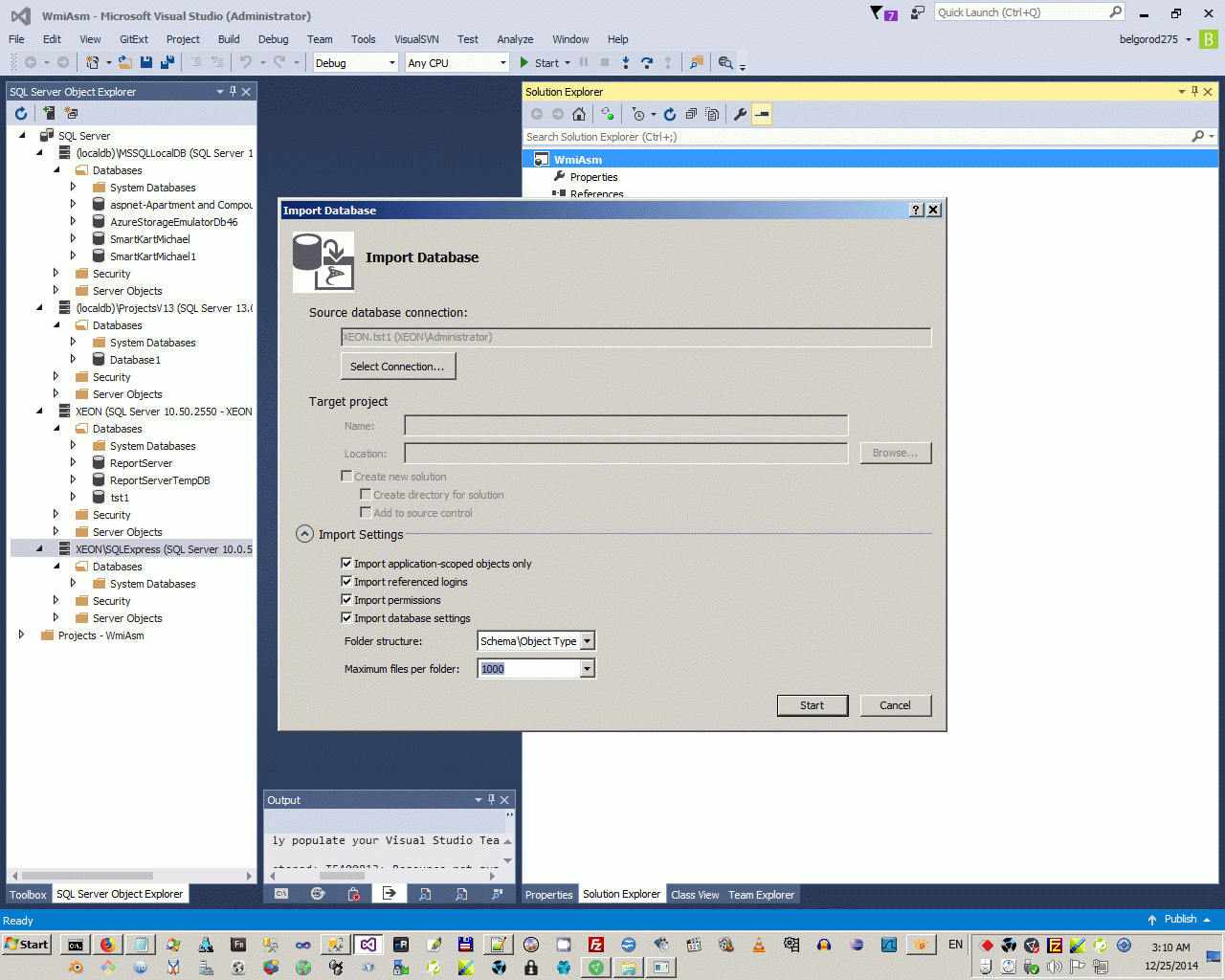Open the Windows Start button
This screenshot has height=980, width=1225.
[x=27, y=945]
